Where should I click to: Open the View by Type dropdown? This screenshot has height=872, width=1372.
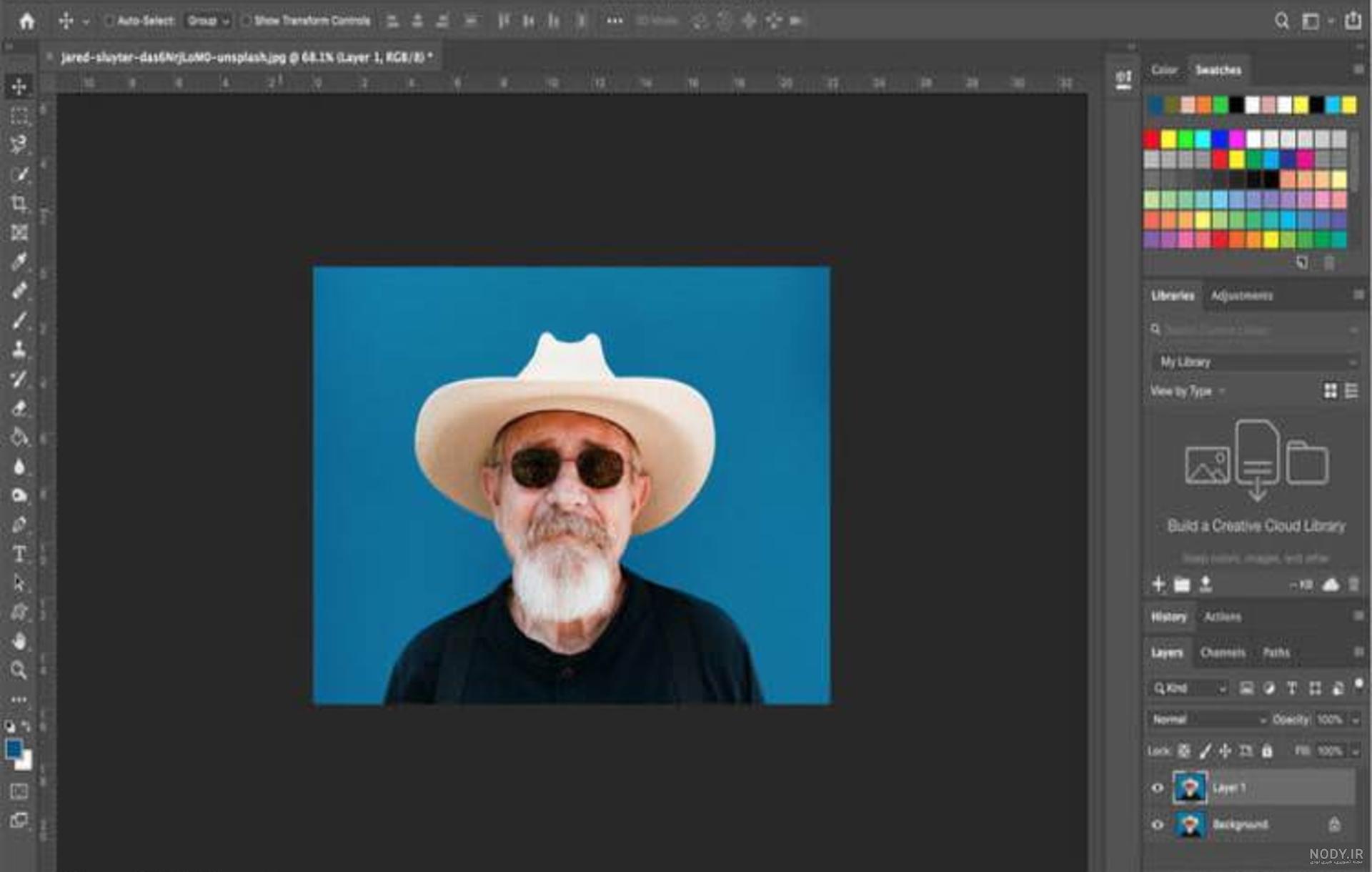(1188, 392)
